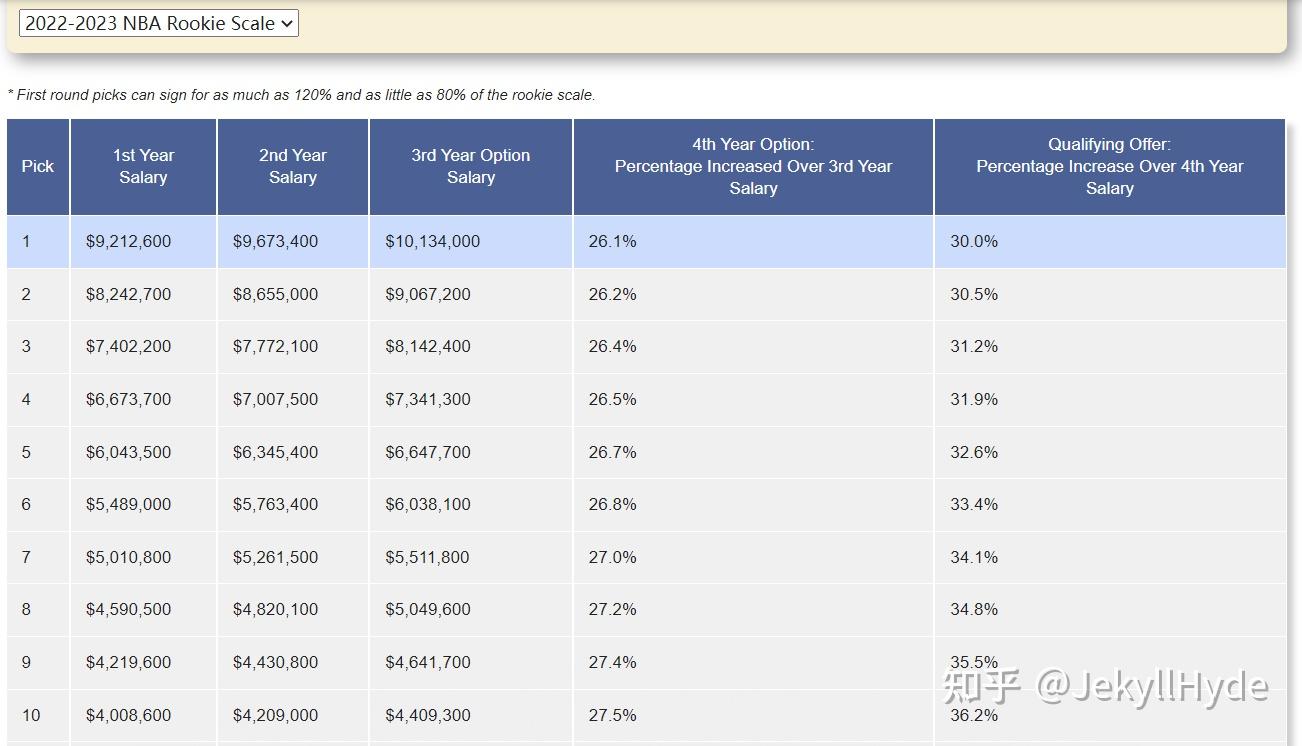Select the $7,341,300 salary cell
Image resolution: width=1302 pixels, height=746 pixels.
(471, 399)
